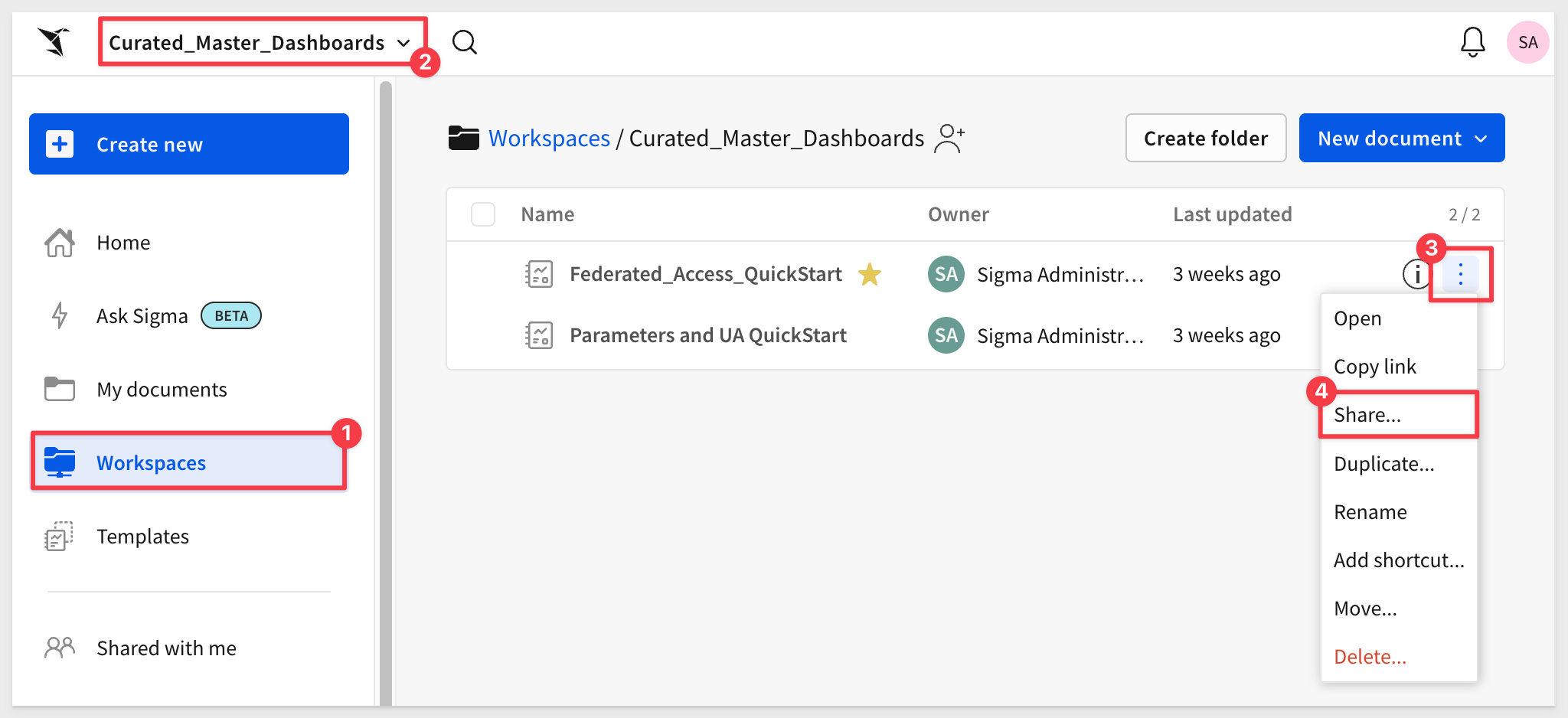Sort by Name column header
1568x718 pixels.
[547, 214]
